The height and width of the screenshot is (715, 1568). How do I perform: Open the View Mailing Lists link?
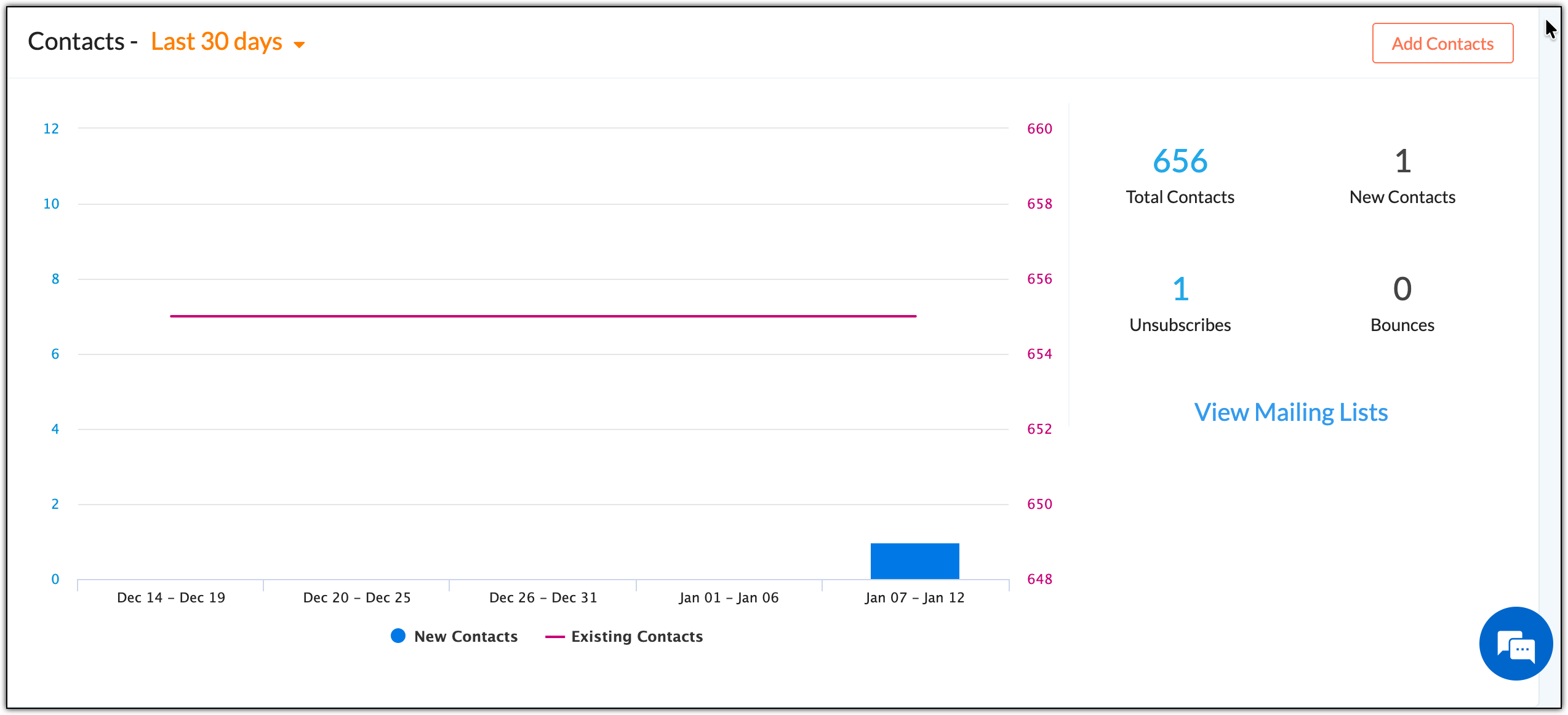1290,412
